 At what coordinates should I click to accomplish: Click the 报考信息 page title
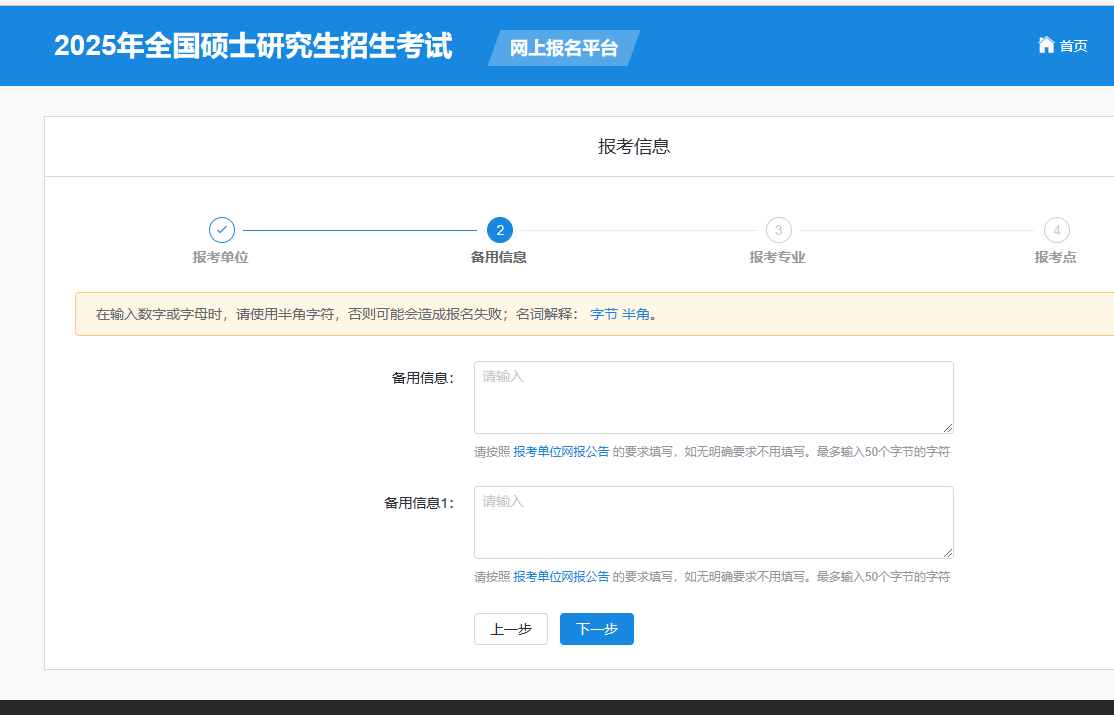[x=633, y=146]
